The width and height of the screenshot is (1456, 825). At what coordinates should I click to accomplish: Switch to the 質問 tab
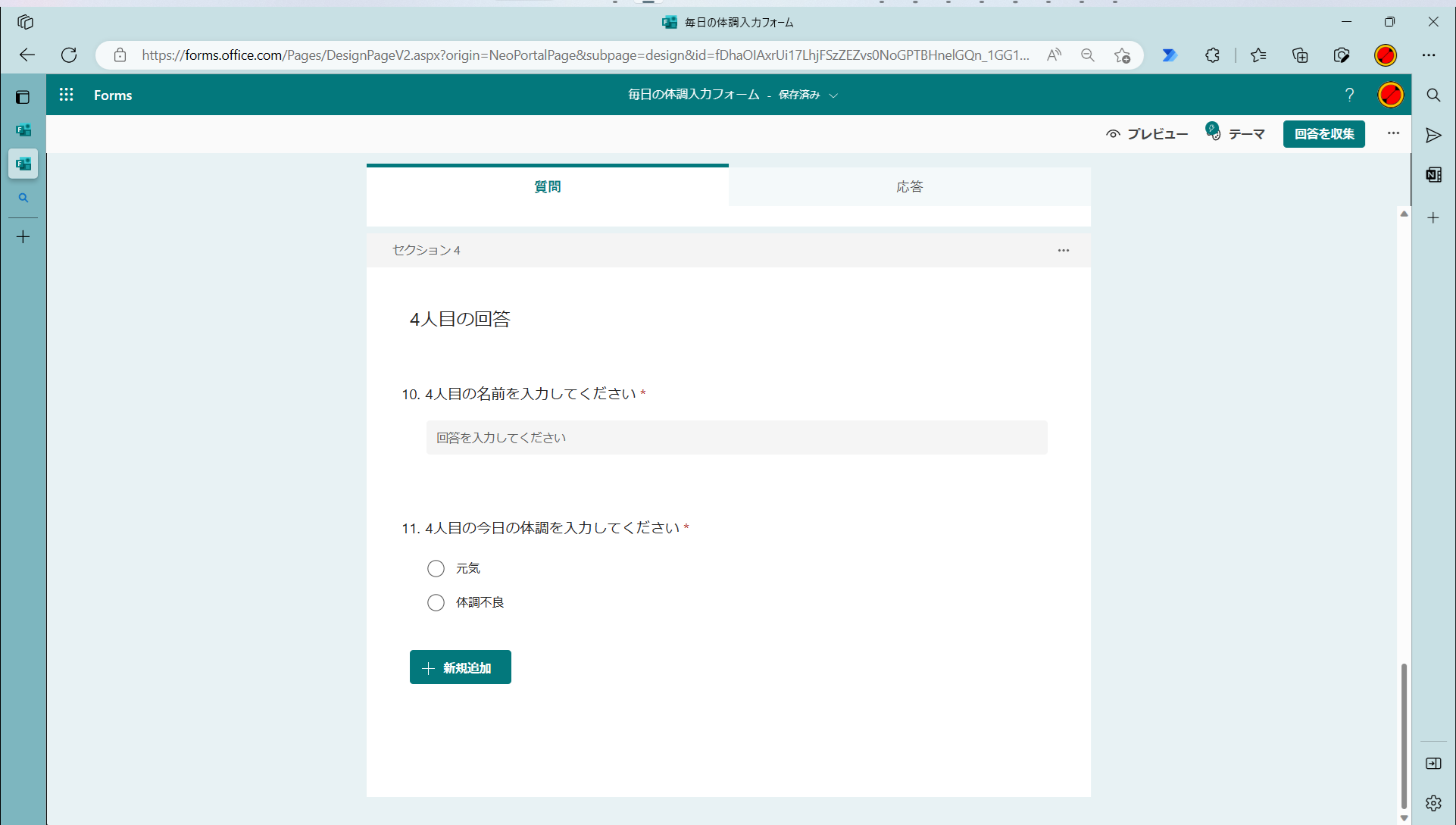547,186
